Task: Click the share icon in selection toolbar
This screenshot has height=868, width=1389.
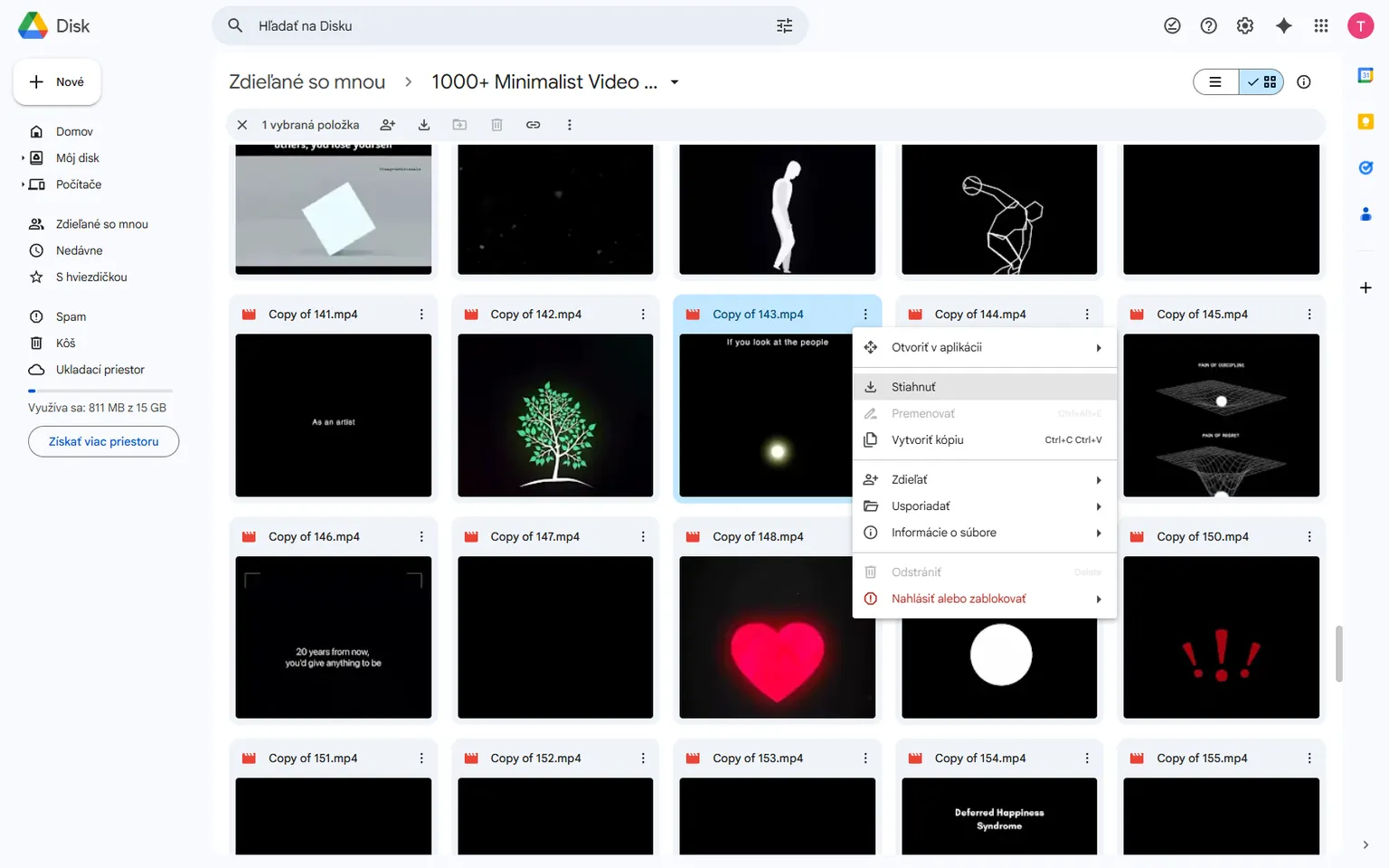Action: [388, 125]
